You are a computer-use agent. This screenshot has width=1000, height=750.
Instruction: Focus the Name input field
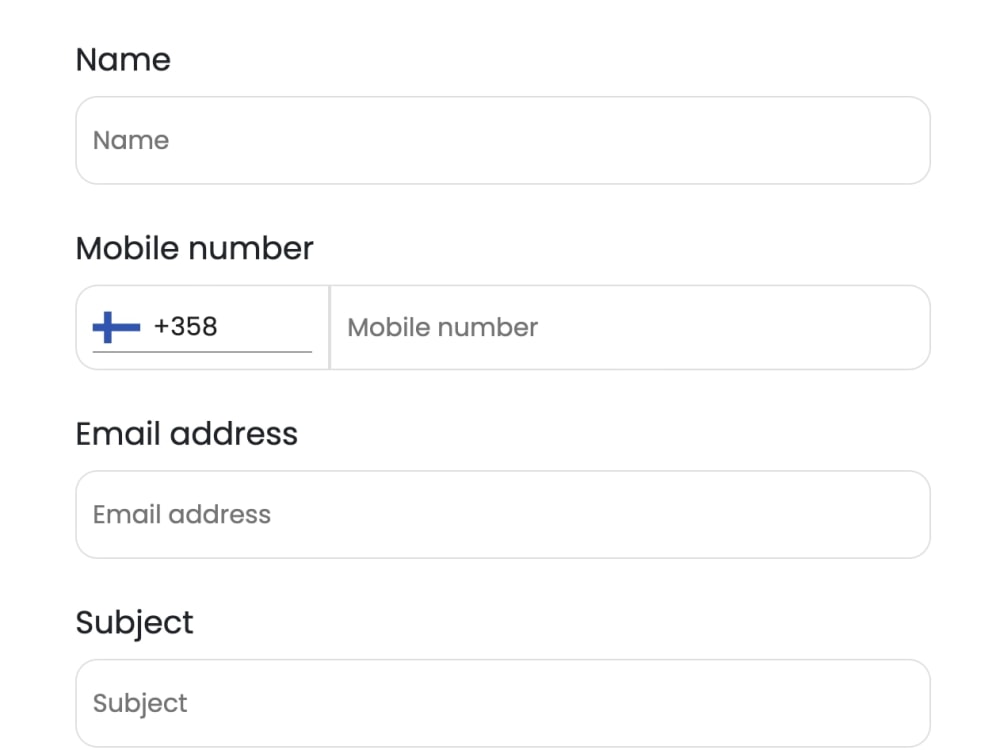coord(503,140)
